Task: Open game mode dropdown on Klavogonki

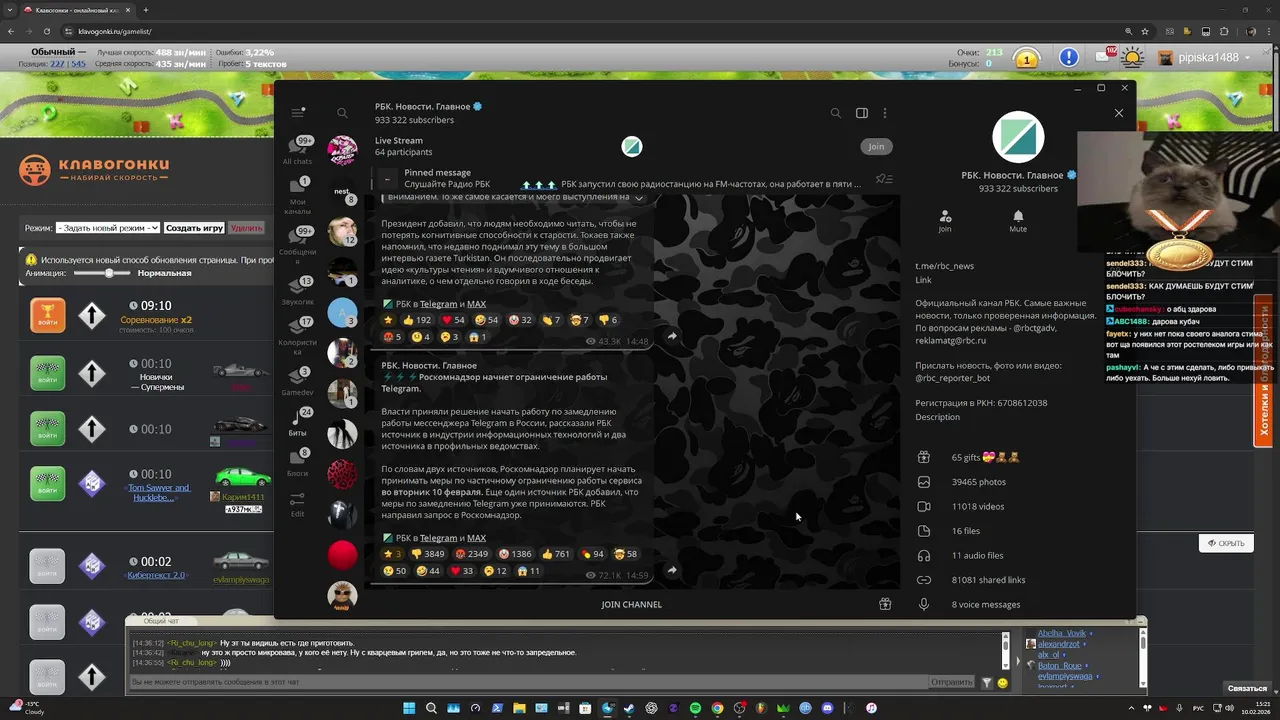Action: [108, 228]
